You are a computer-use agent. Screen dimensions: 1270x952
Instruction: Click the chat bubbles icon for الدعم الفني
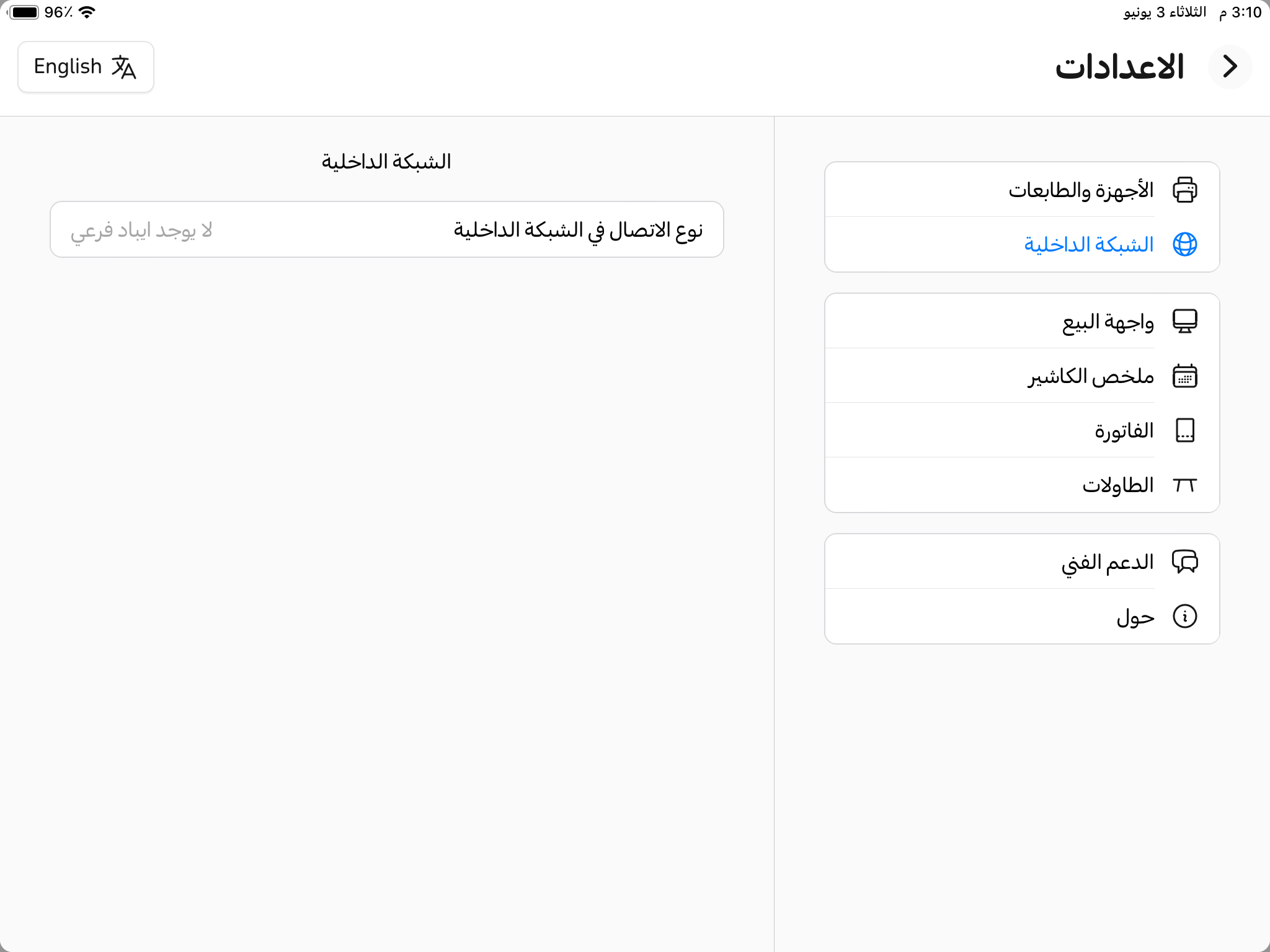[x=1184, y=562]
